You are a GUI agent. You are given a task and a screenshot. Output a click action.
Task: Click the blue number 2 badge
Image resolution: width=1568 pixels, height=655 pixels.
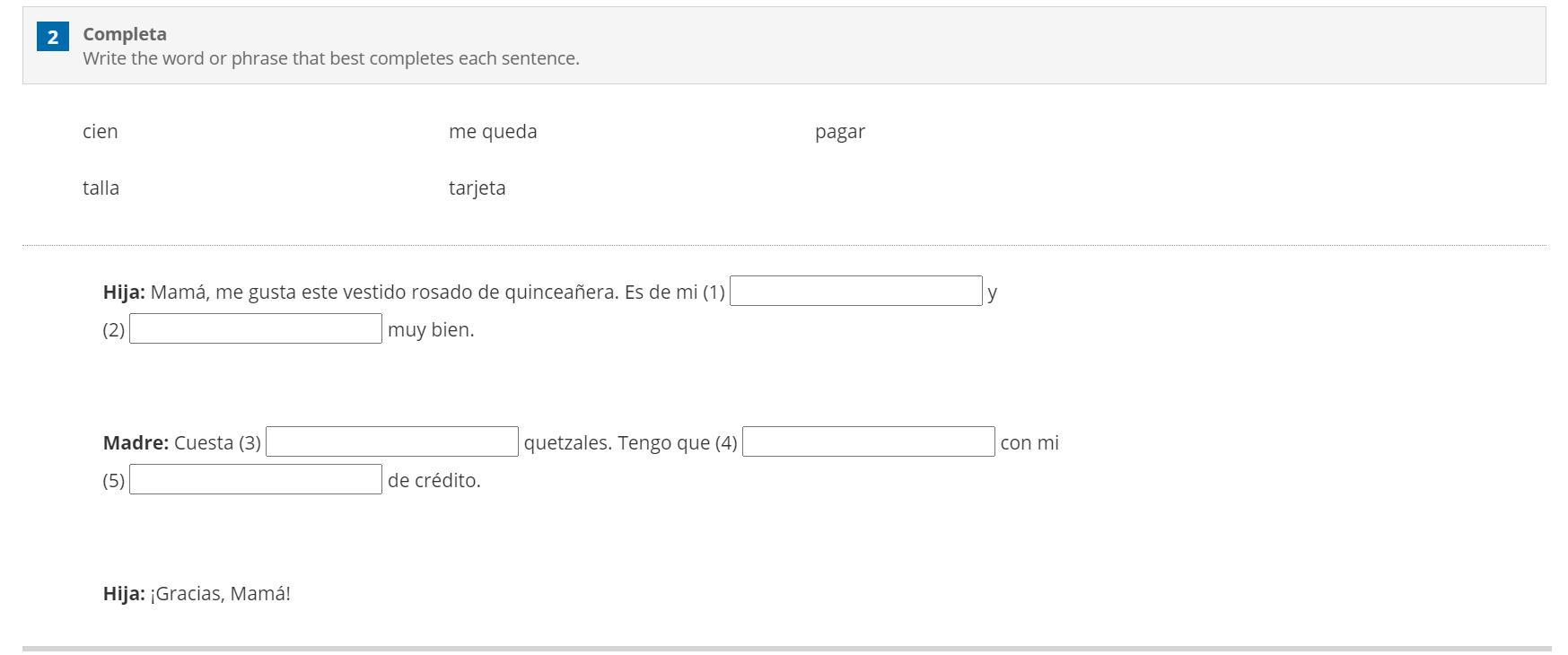[53, 37]
